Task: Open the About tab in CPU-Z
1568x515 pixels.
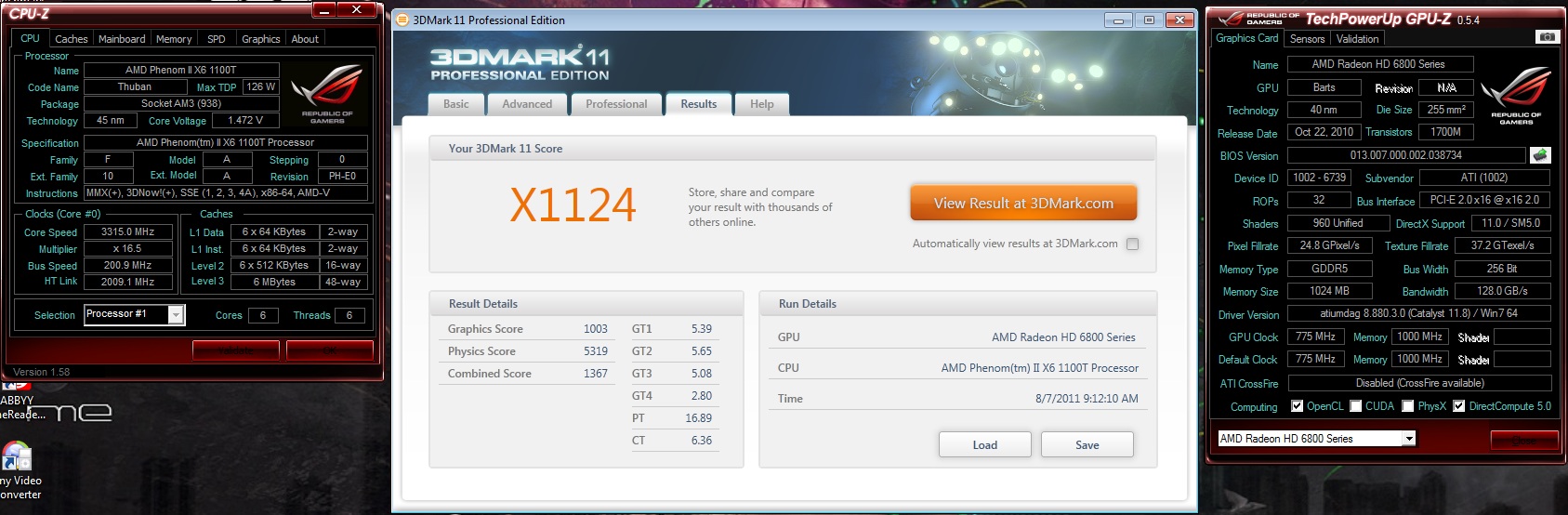Action: coord(305,39)
